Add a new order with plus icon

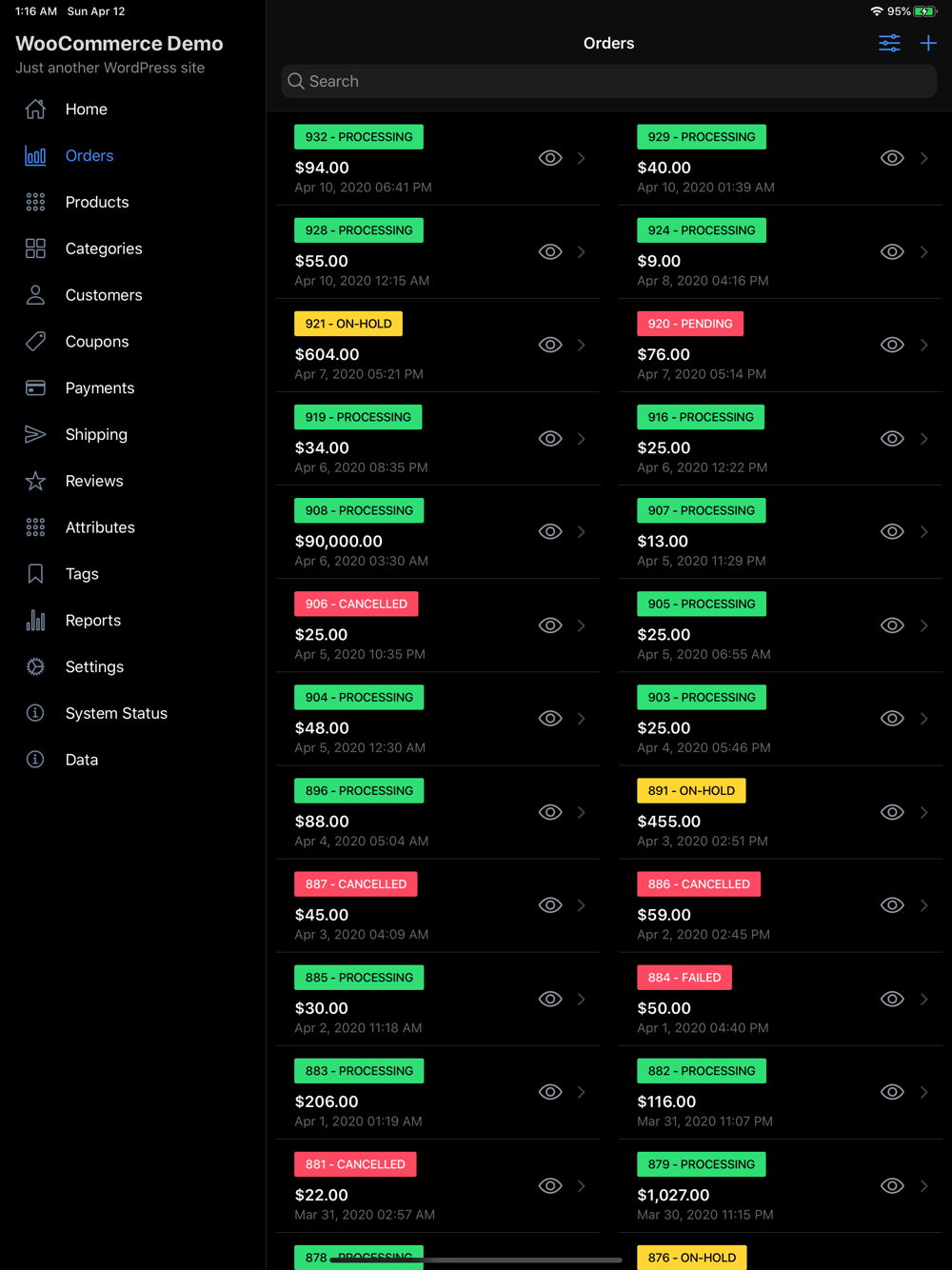tap(928, 43)
